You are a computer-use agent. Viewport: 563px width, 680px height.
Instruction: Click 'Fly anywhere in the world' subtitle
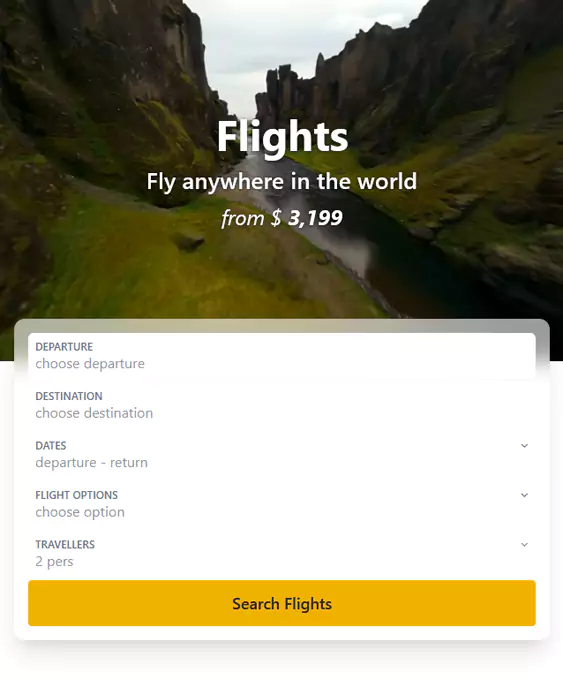pyautogui.click(x=282, y=181)
